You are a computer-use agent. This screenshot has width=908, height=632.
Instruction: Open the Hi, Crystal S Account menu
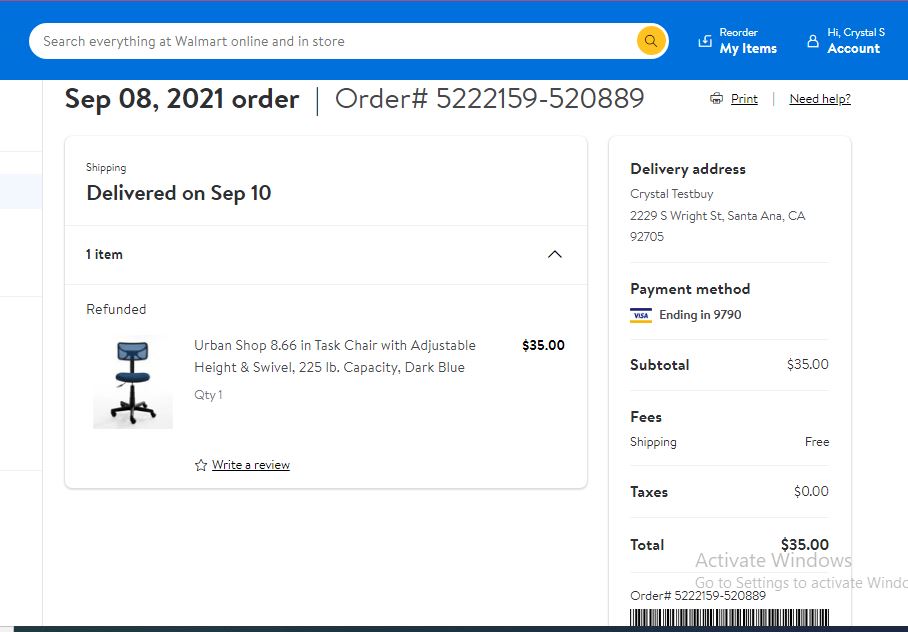pos(846,41)
